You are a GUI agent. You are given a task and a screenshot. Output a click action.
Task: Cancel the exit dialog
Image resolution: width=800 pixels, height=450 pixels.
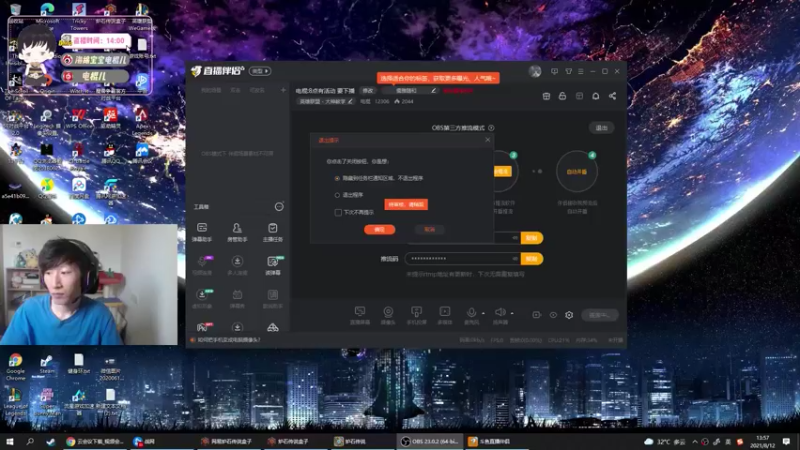pyautogui.click(x=430, y=230)
